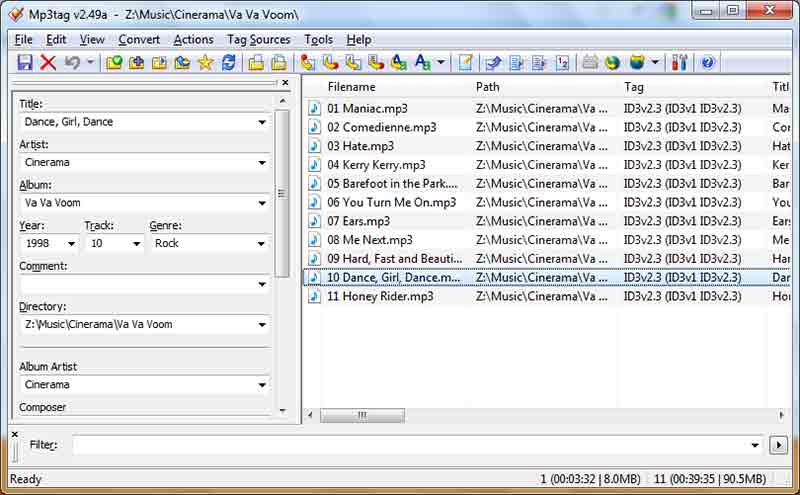
Task: Open the Tools menu
Action: coord(318,39)
